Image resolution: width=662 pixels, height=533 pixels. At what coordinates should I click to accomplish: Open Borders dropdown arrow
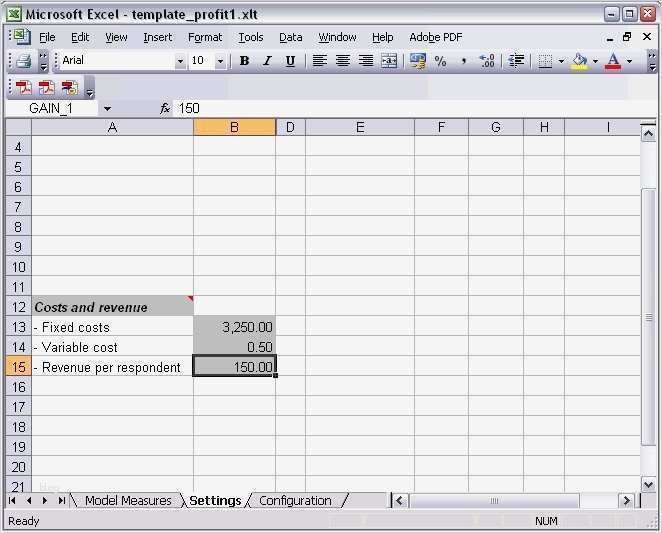pos(561,62)
